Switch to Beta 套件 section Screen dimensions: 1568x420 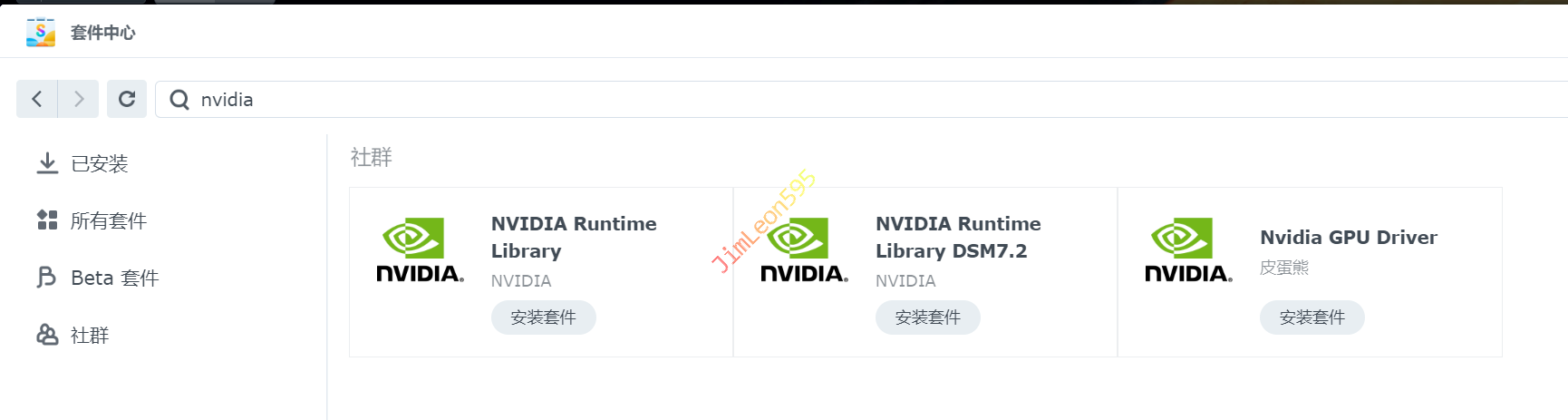tap(115, 278)
